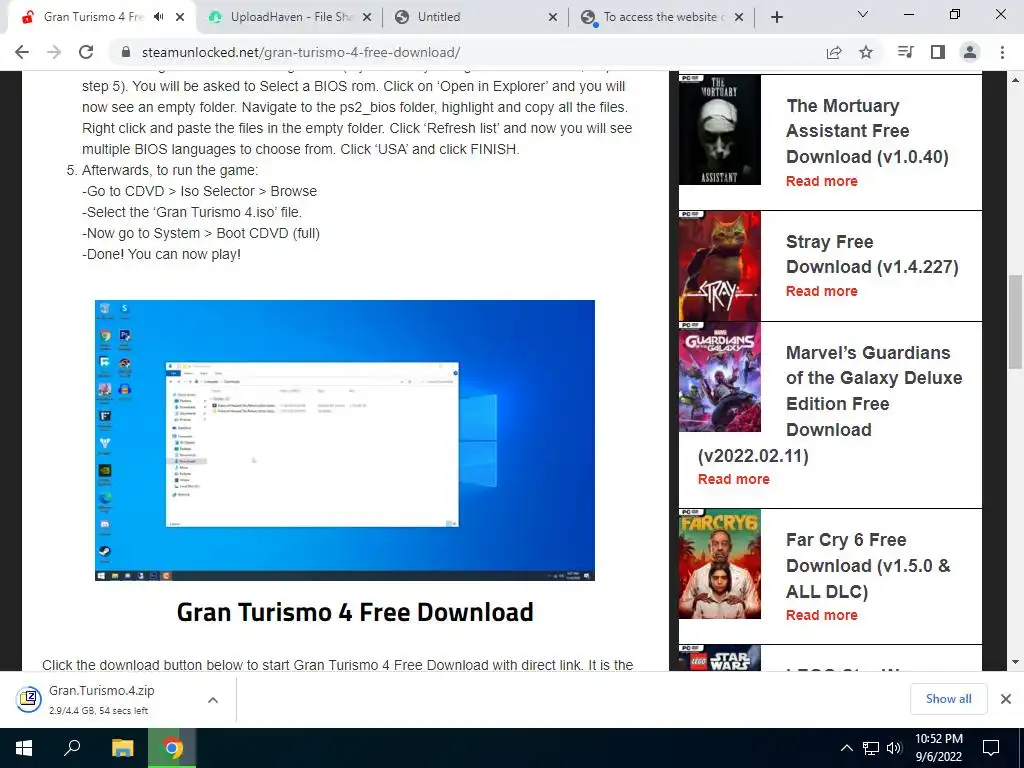Toggle the Chrome side panel
The width and height of the screenshot is (1024, 768).
938,52
